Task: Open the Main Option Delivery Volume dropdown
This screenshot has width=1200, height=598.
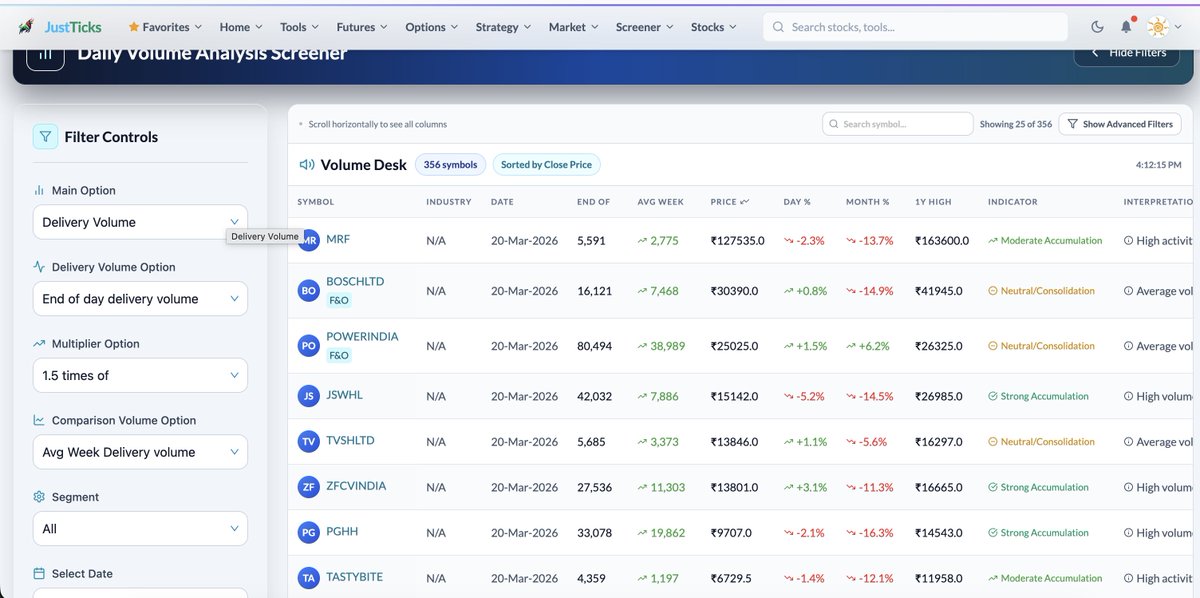Action: coord(140,222)
